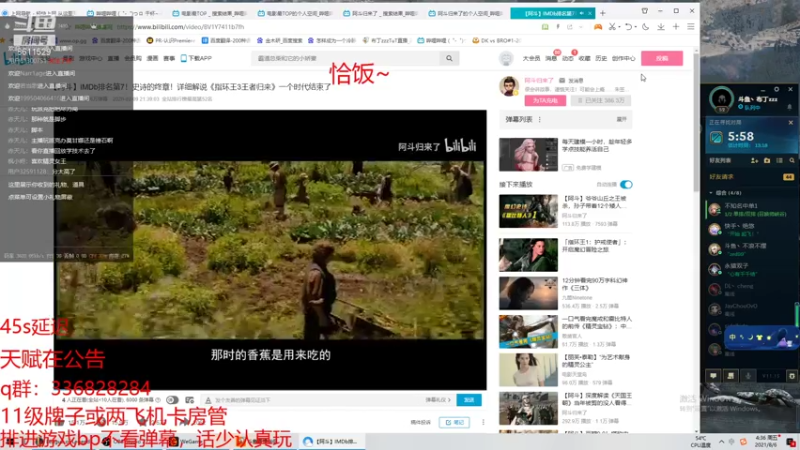
Task: Open the 爷爷山丘之王 recommended video thumbnail
Action: tap(528, 211)
